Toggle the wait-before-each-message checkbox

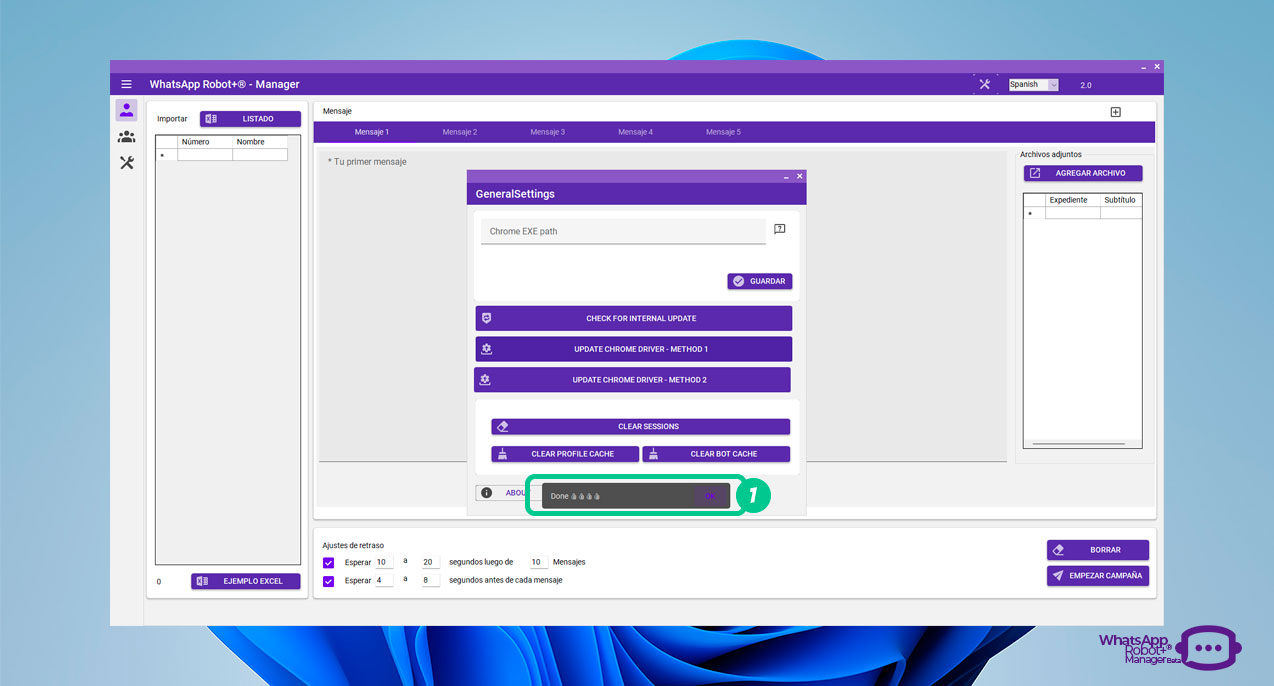tap(329, 581)
